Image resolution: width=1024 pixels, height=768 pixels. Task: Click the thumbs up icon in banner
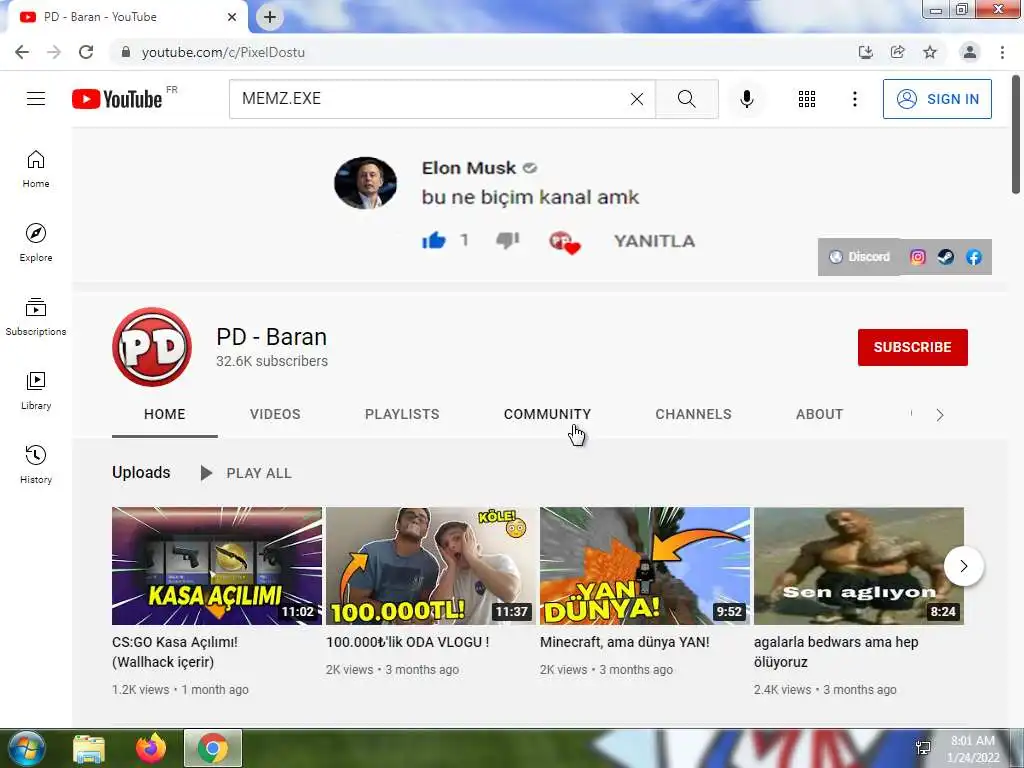tap(434, 240)
